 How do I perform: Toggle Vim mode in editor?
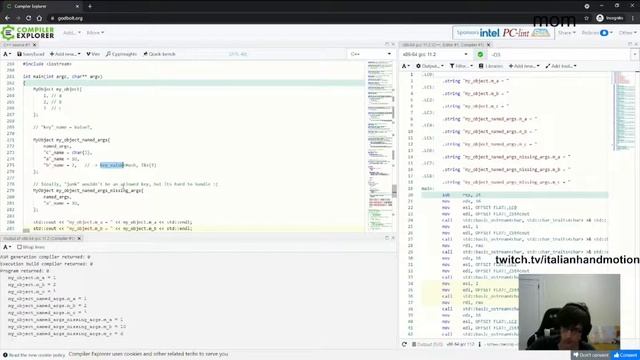[x=93, y=54]
